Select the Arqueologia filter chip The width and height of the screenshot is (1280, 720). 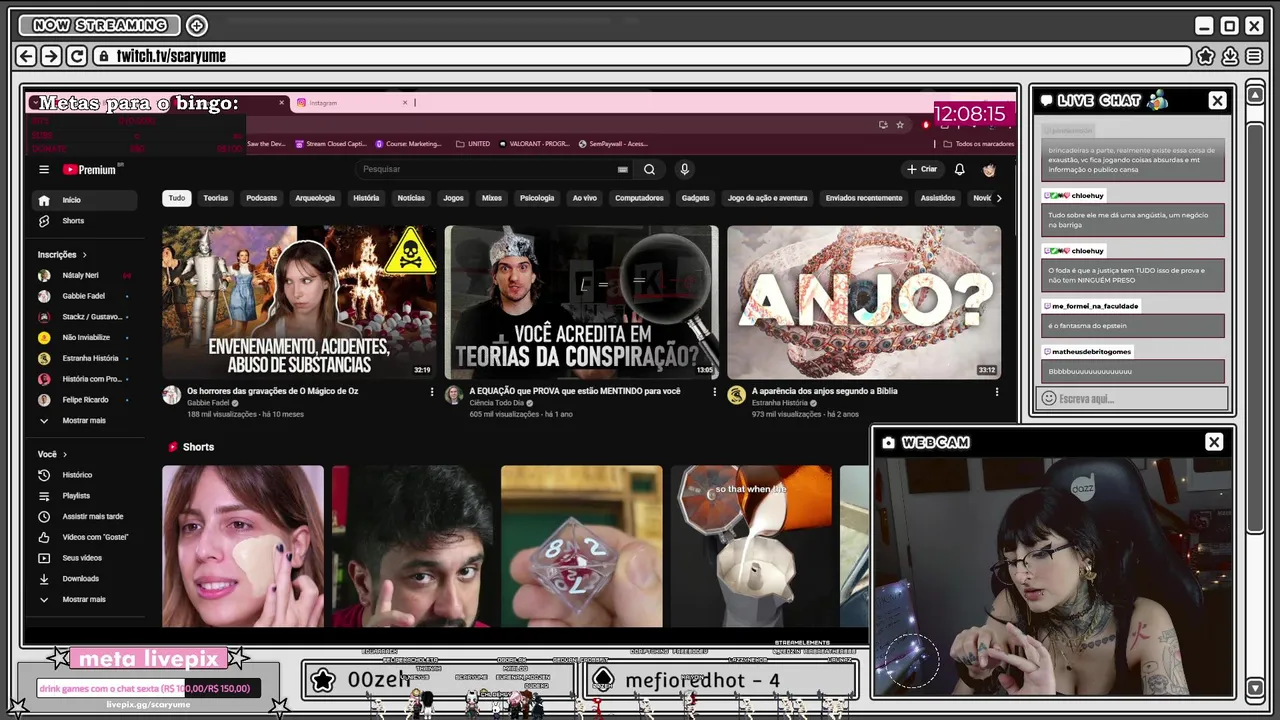pos(315,198)
